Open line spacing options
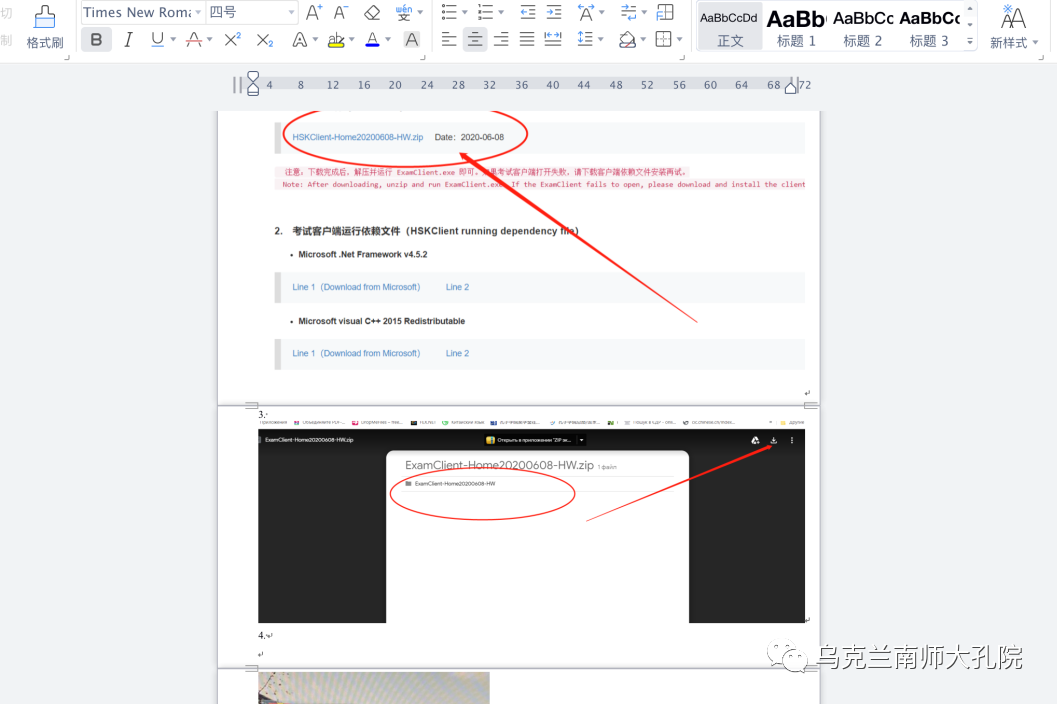Image resolution: width=1057 pixels, height=704 pixels. click(x=585, y=40)
